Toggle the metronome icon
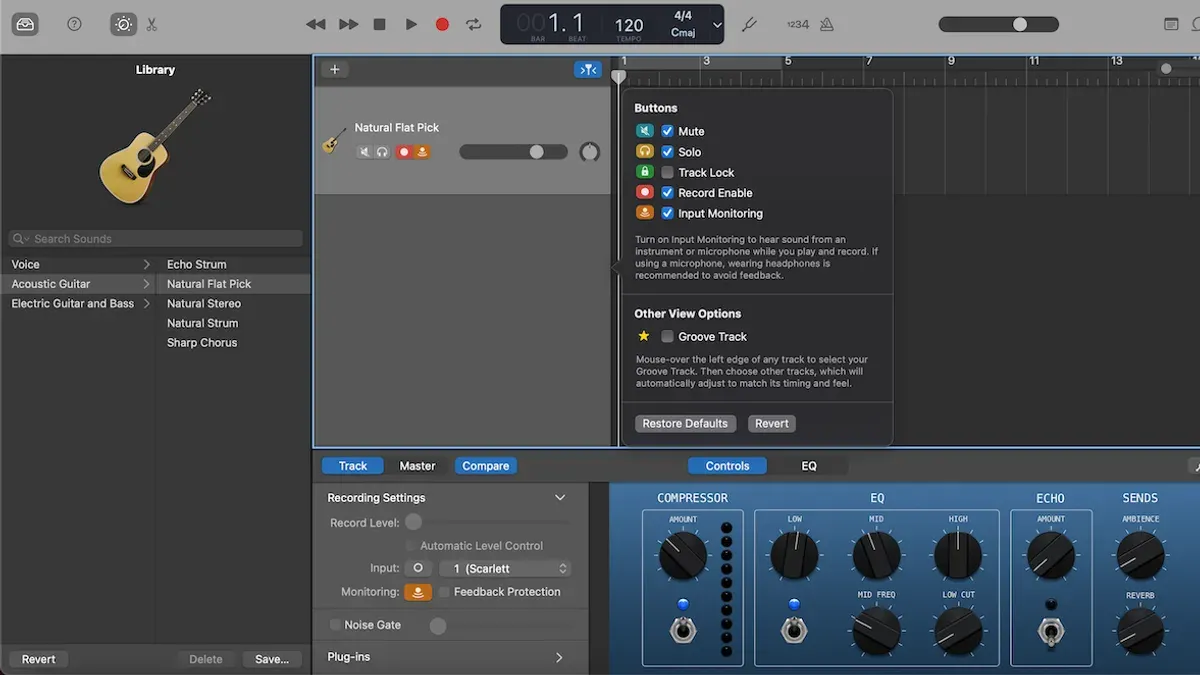1200x675 pixels. pyautogui.click(x=827, y=24)
